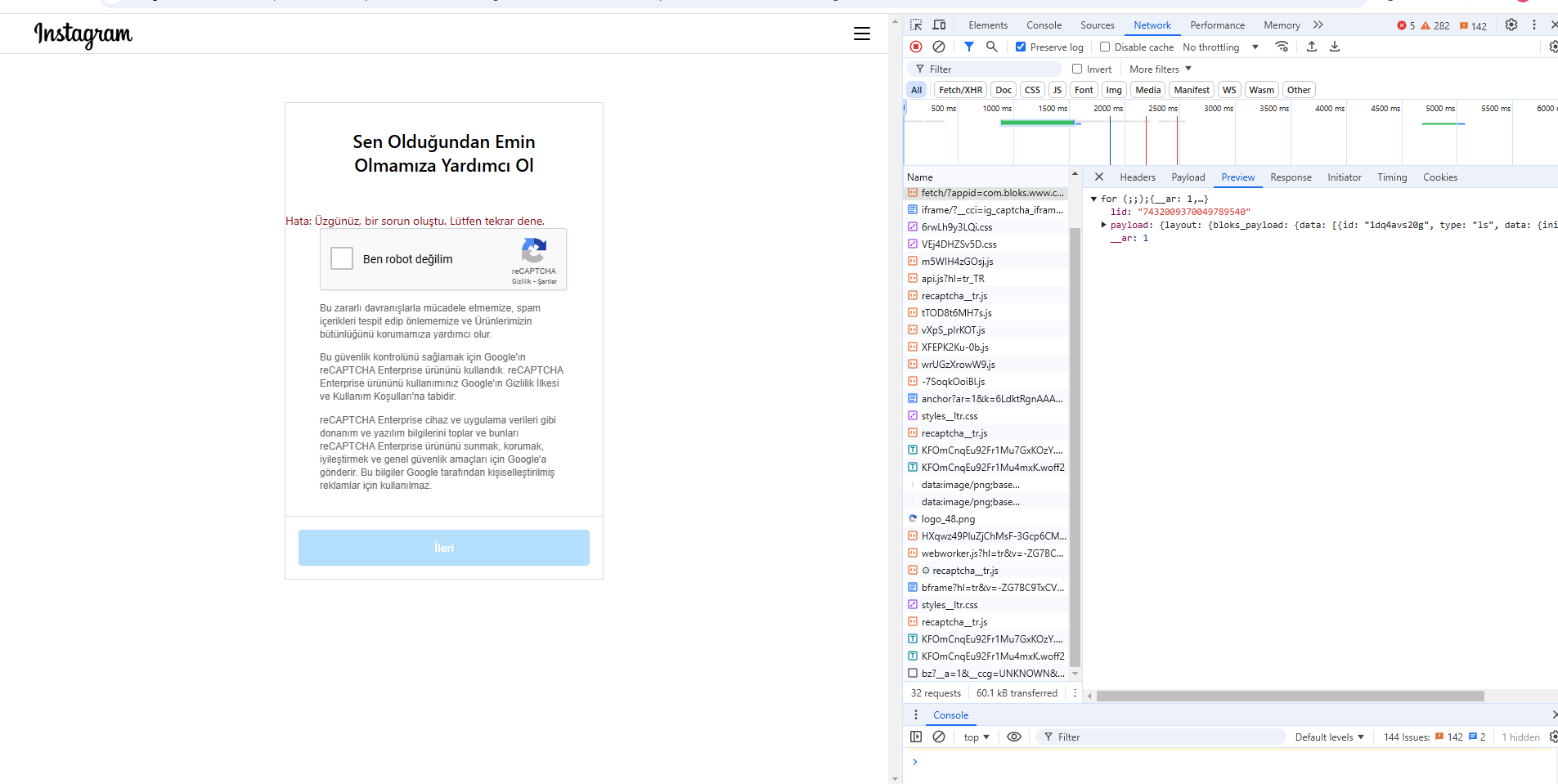The height and width of the screenshot is (784, 1558).
Task: Open network conditions wifi icon
Action: [x=1282, y=47]
